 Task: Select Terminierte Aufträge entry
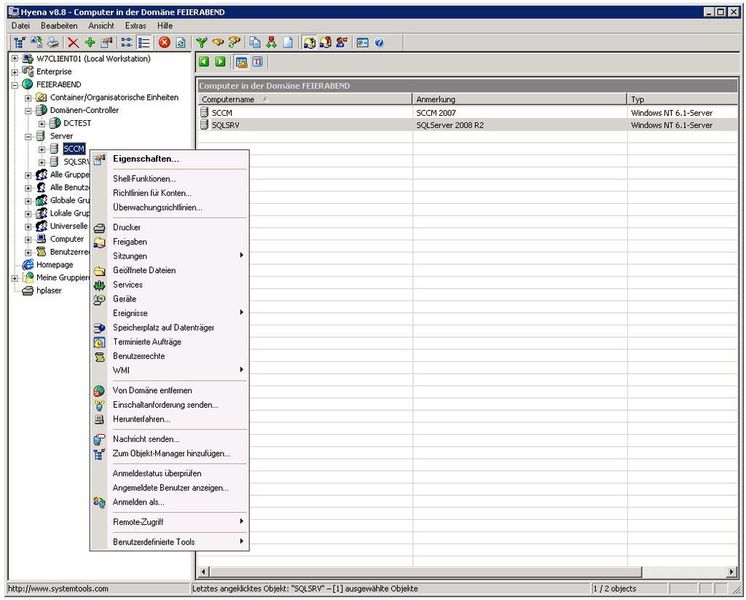[169, 342]
